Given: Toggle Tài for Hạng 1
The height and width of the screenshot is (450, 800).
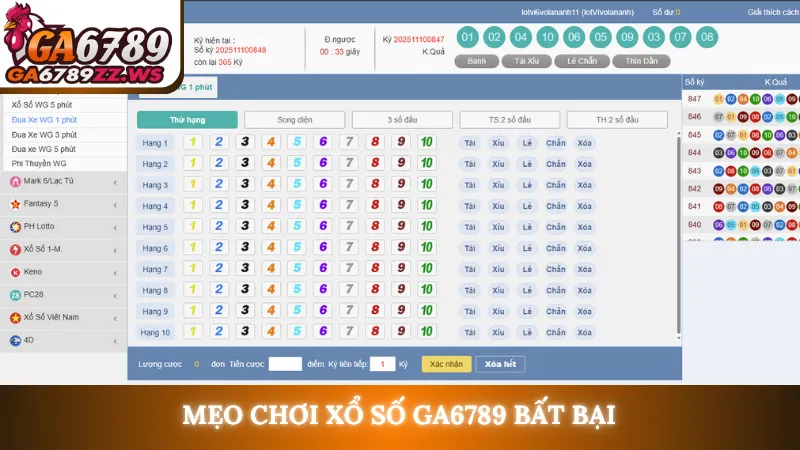Looking at the screenshot, I should [470, 143].
